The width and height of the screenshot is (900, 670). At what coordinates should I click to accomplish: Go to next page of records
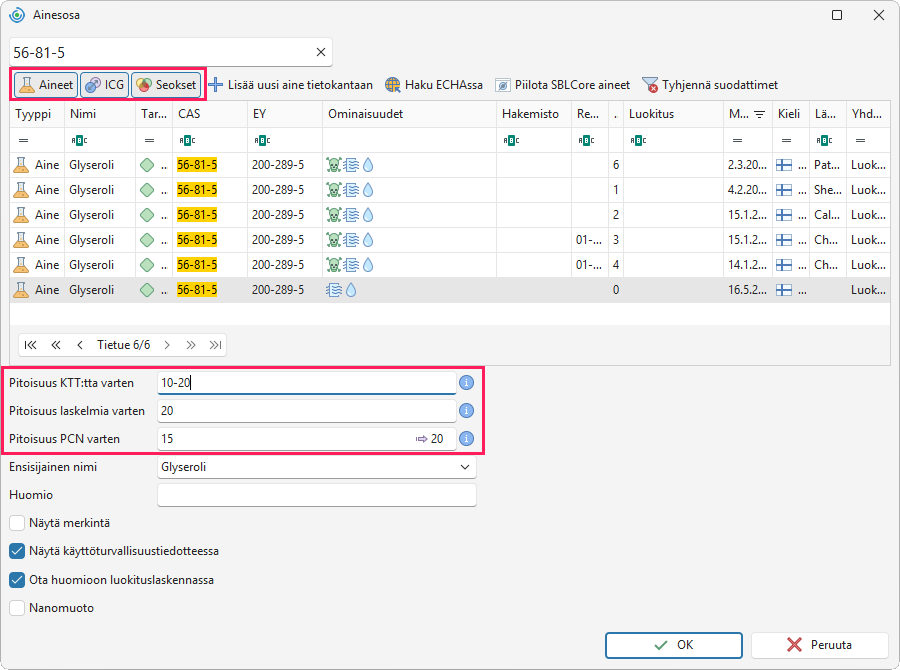(191, 345)
